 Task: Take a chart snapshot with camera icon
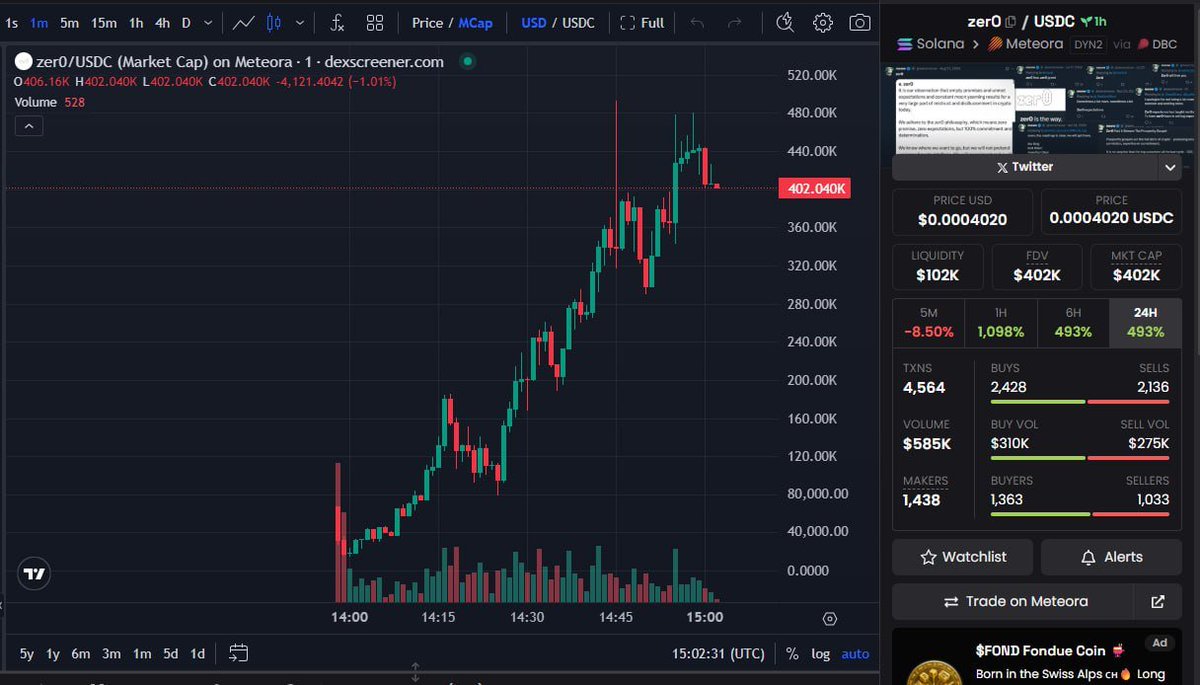(859, 22)
